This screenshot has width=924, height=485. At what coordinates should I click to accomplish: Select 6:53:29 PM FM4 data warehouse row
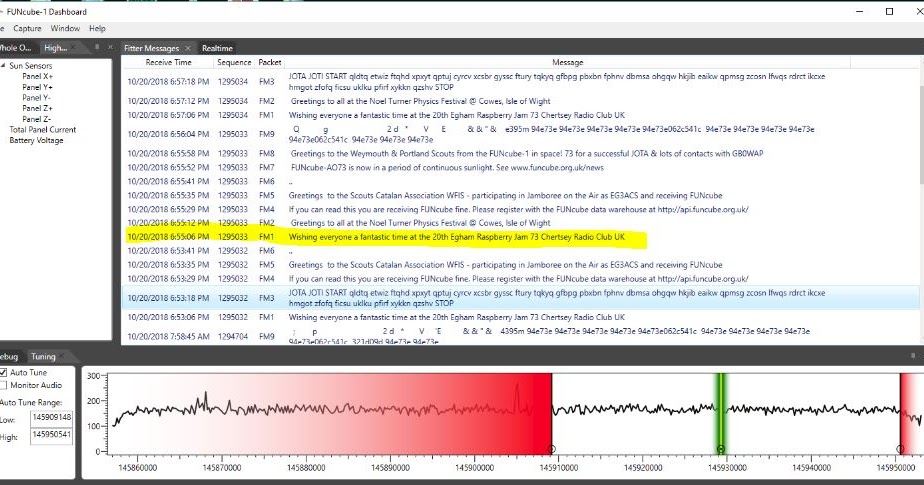point(521,279)
